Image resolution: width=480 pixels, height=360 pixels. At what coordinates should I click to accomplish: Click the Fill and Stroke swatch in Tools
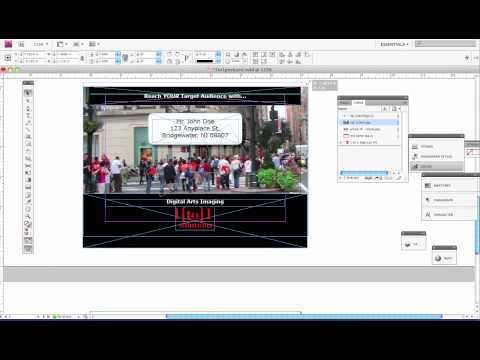(x=28, y=225)
